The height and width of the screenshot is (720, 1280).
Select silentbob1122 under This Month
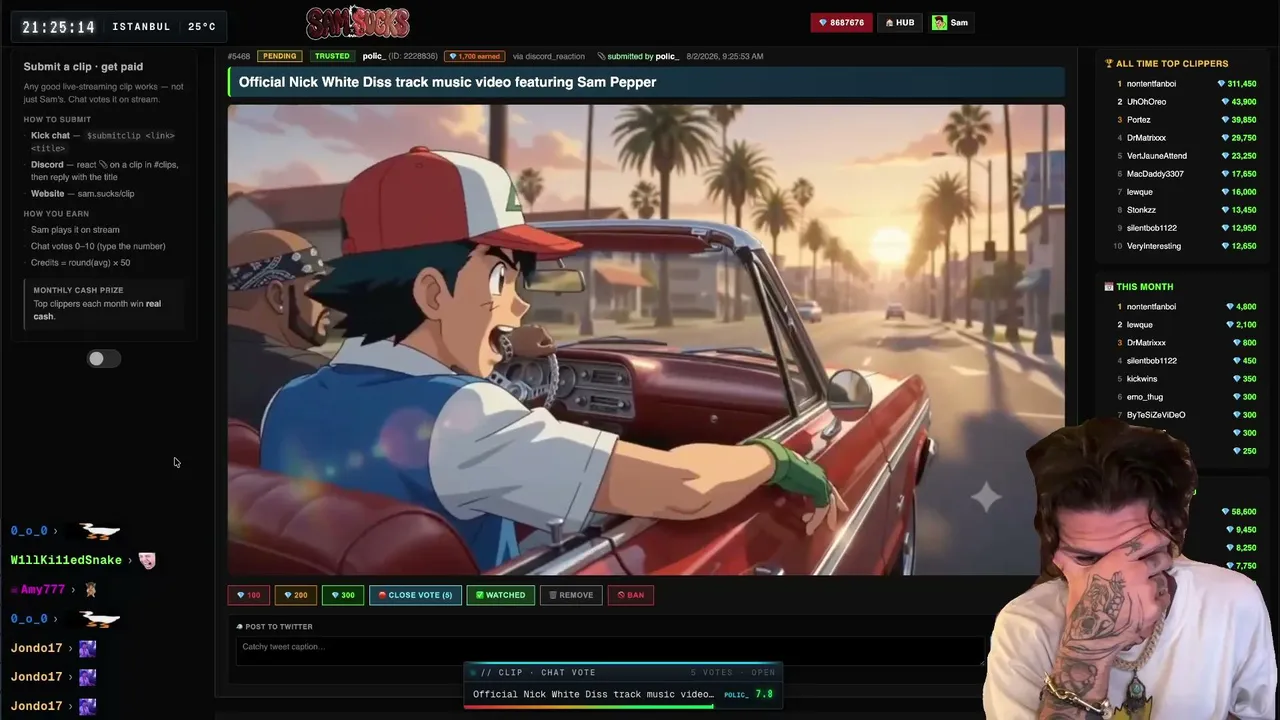pyautogui.click(x=1152, y=361)
